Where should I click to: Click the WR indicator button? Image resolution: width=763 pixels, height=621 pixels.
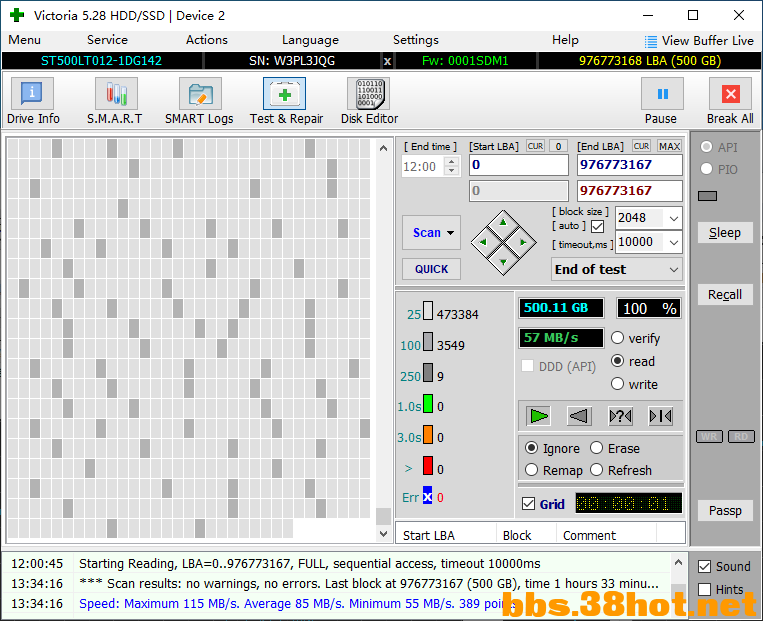click(709, 437)
